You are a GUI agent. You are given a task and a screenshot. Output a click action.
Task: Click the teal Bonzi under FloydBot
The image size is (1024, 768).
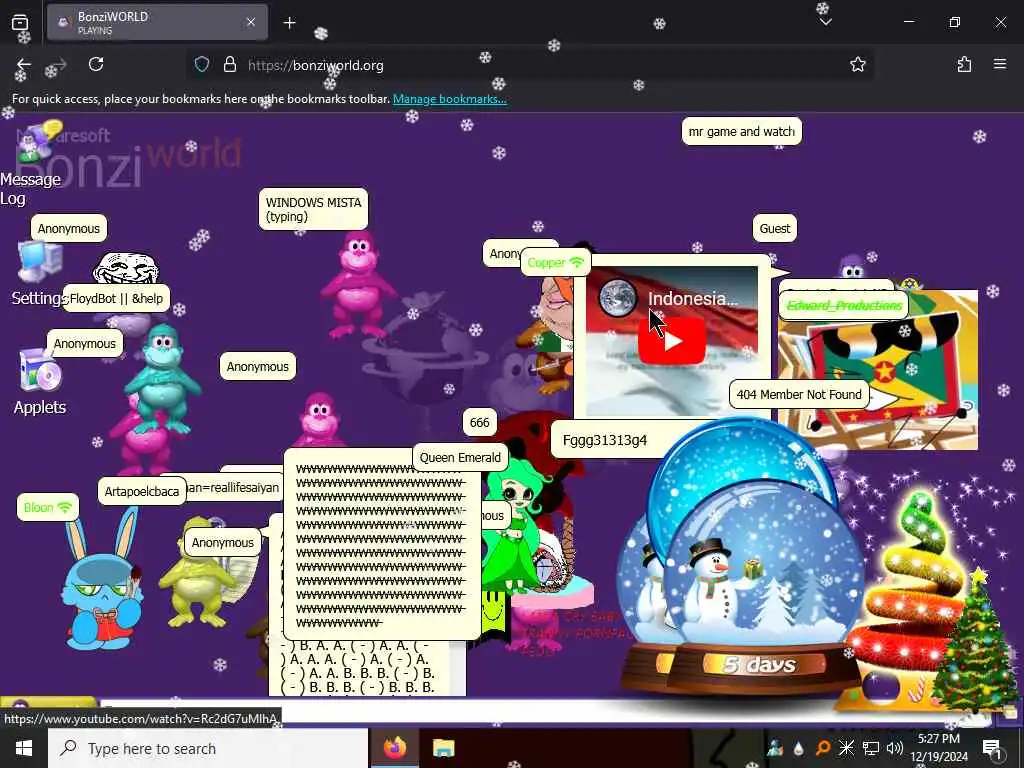pyautogui.click(x=161, y=379)
